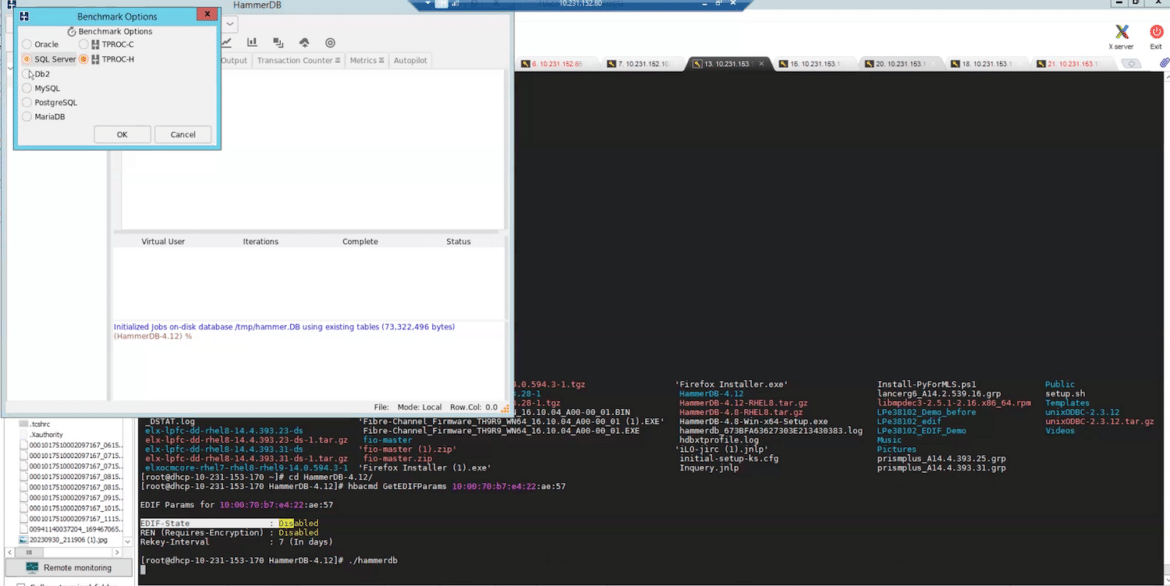Open the Autopilot tab
The image size is (1170, 586).
[410, 60]
